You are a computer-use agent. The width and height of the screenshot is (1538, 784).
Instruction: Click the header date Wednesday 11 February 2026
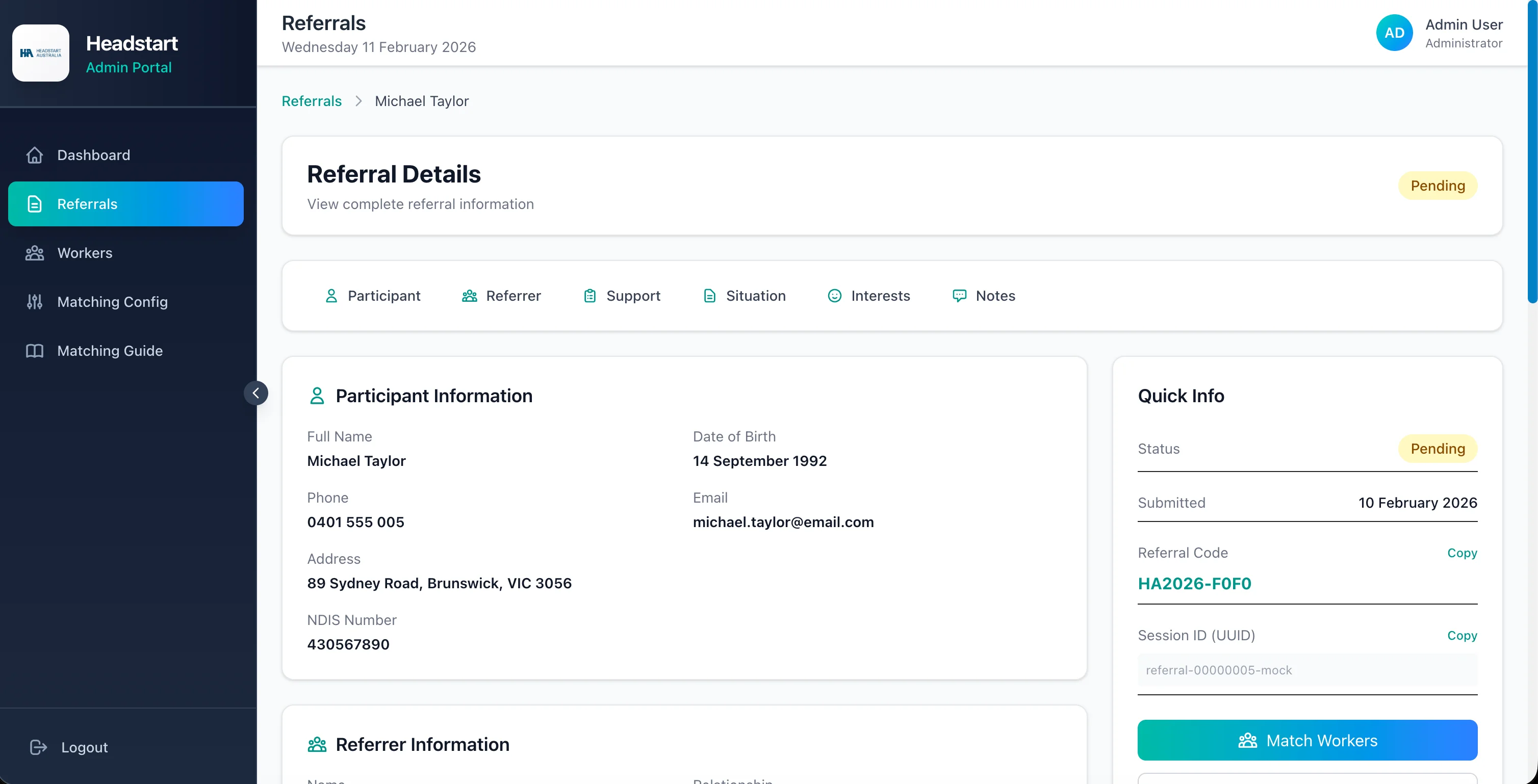[x=378, y=47]
